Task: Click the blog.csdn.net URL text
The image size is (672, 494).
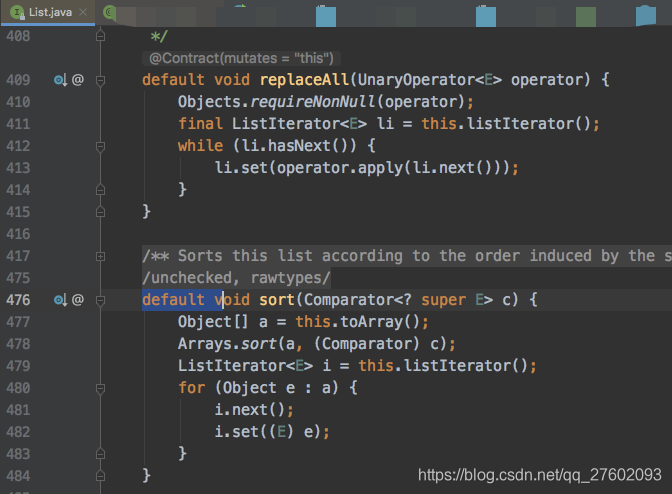Action: (540, 475)
